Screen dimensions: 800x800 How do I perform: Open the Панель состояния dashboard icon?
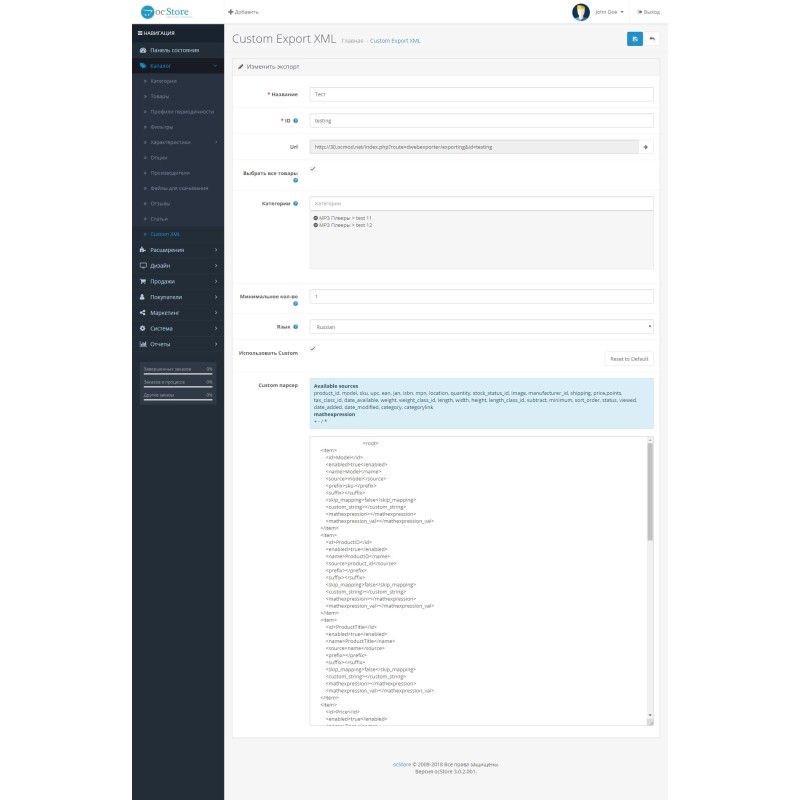pyautogui.click(x=141, y=48)
